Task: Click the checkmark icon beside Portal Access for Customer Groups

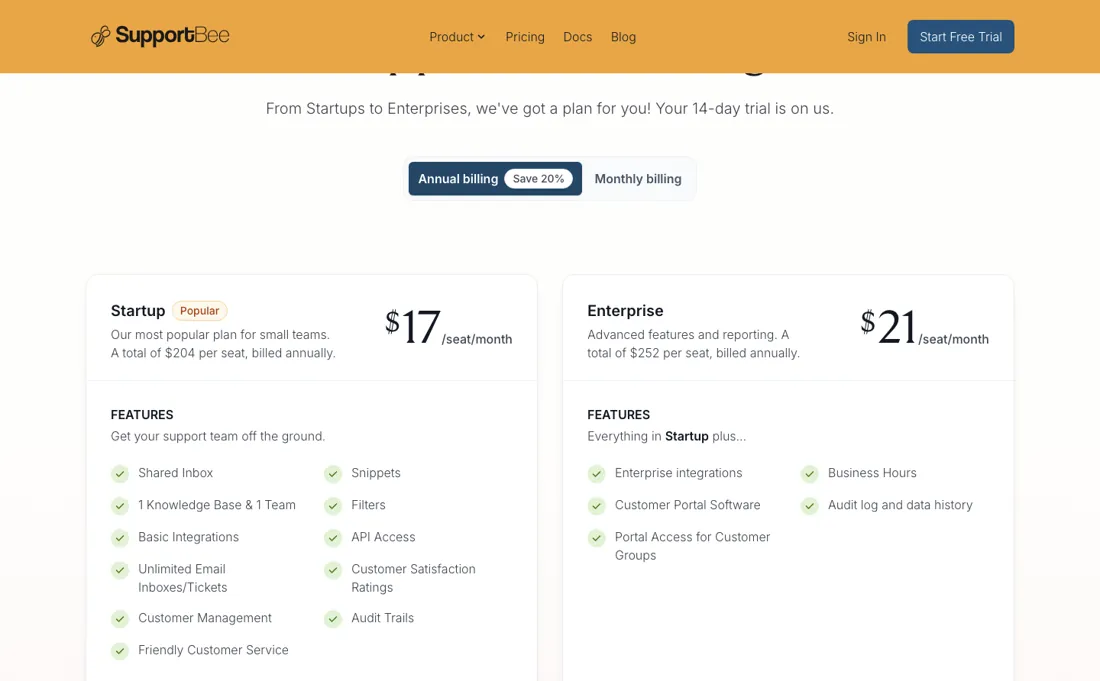Action: point(596,537)
